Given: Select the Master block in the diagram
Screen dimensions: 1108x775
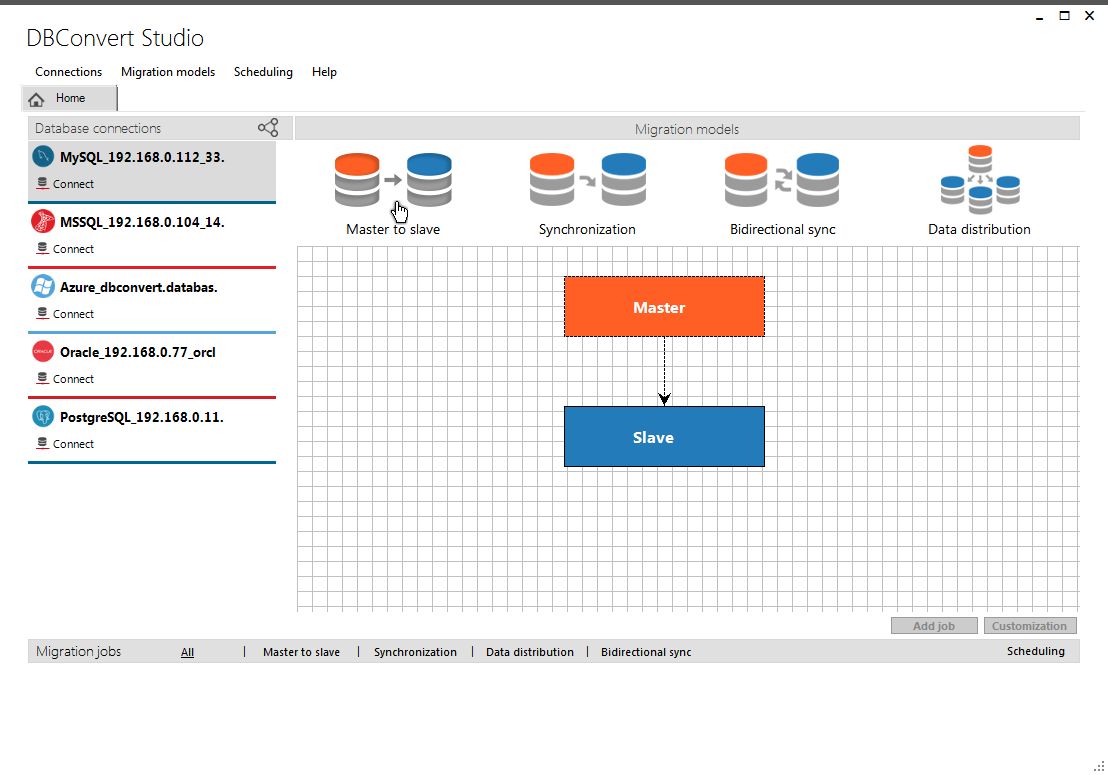Looking at the screenshot, I should [663, 306].
